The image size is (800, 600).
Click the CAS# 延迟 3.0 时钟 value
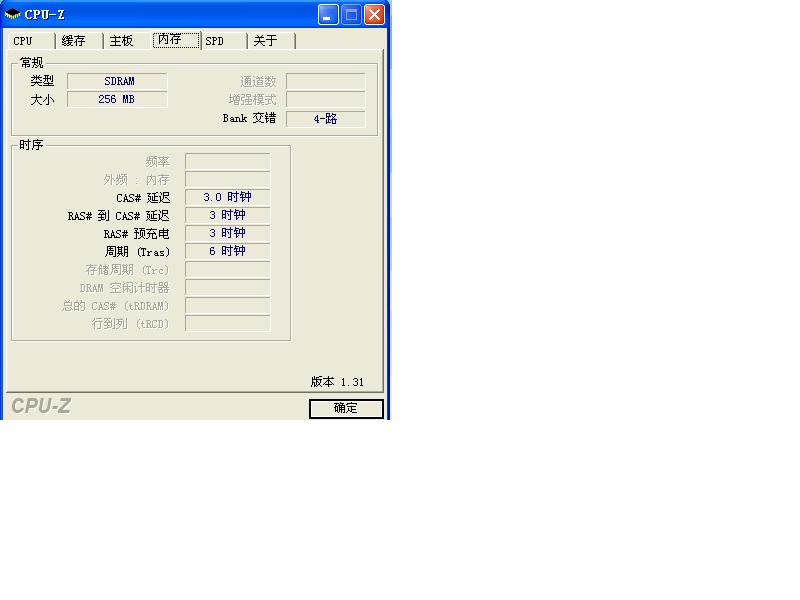[228, 197]
